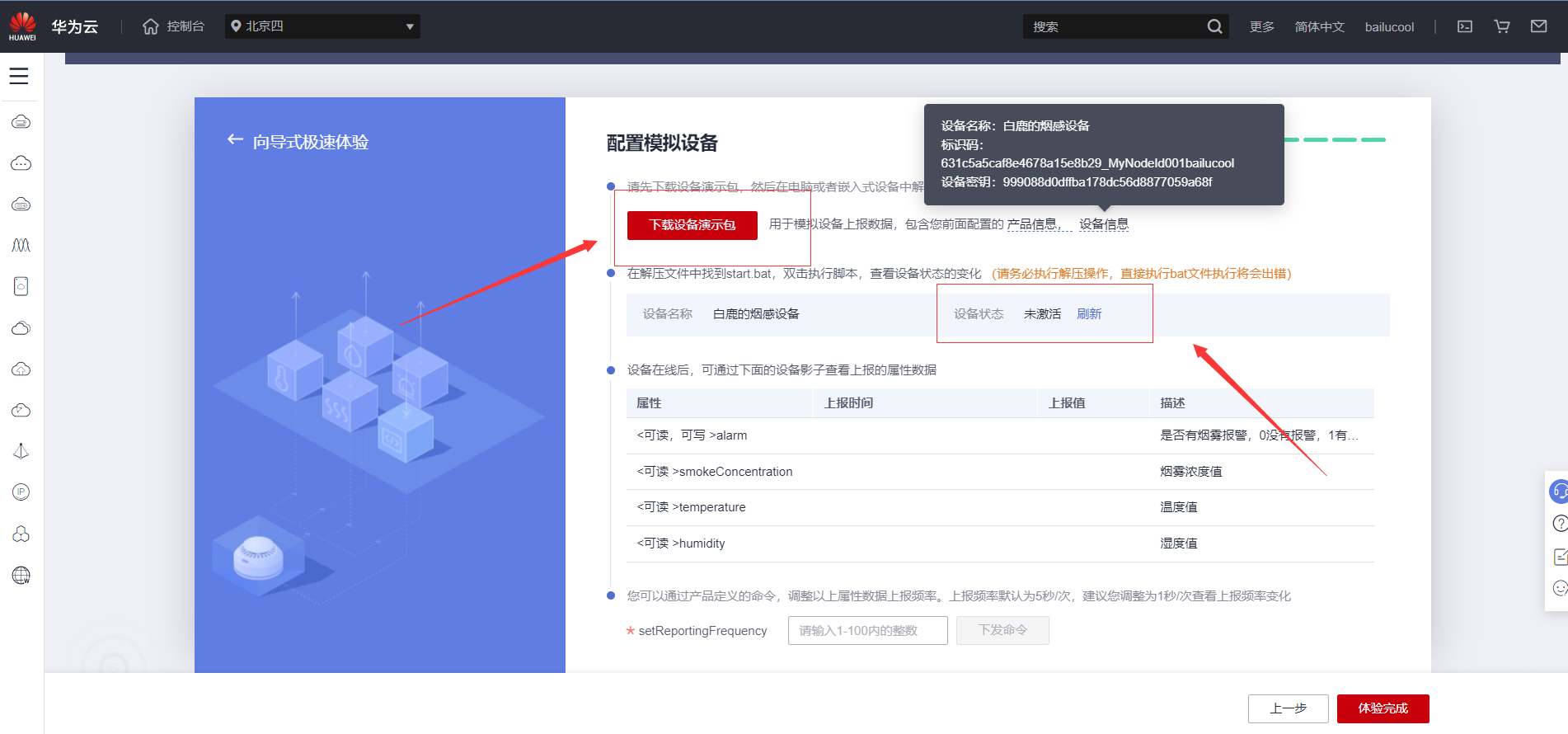Screen dimensions: 1568x734
Task: Open the cloud with clock sidebar icon
Action: click(x=21, y=410)
